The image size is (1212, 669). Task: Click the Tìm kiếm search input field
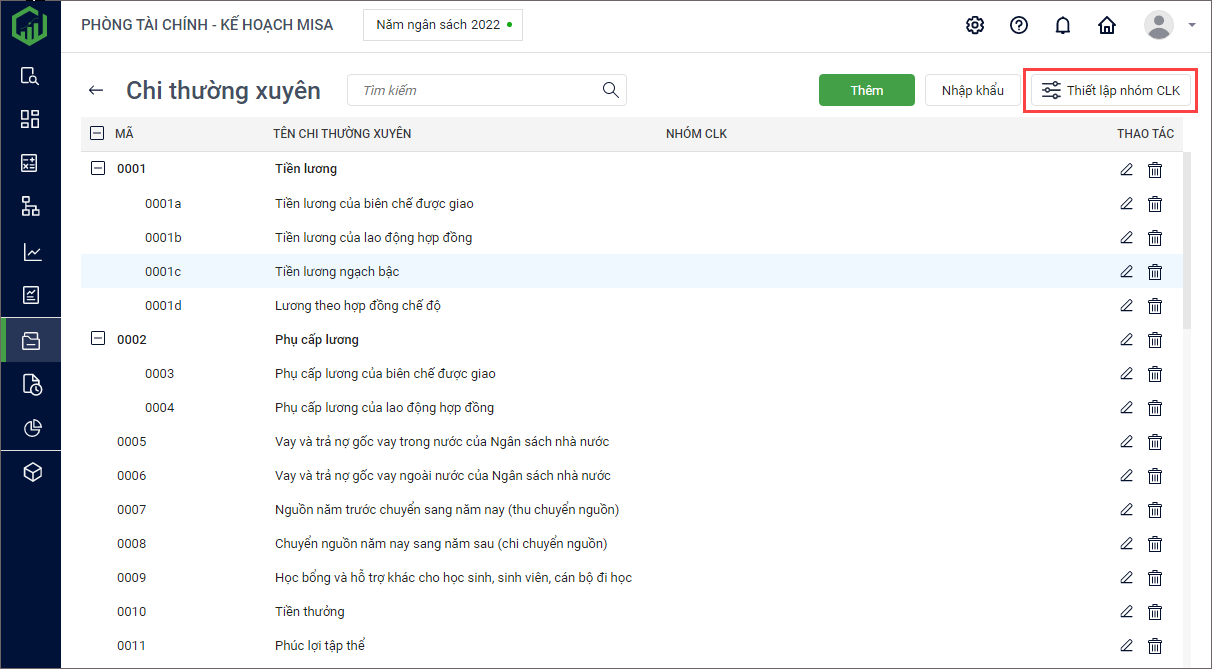475,91
